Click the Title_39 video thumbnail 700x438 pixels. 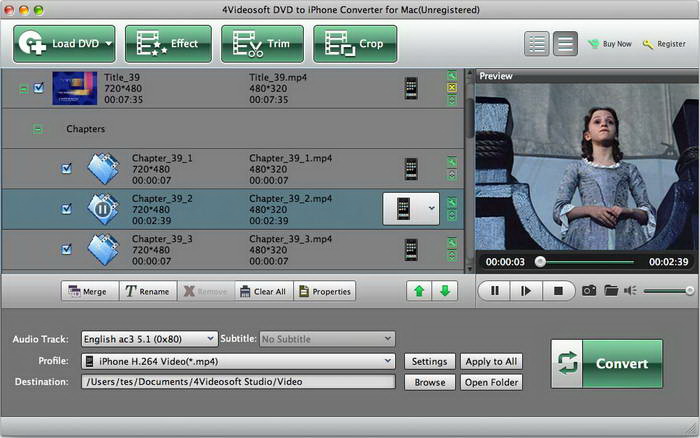click(75, 88)
